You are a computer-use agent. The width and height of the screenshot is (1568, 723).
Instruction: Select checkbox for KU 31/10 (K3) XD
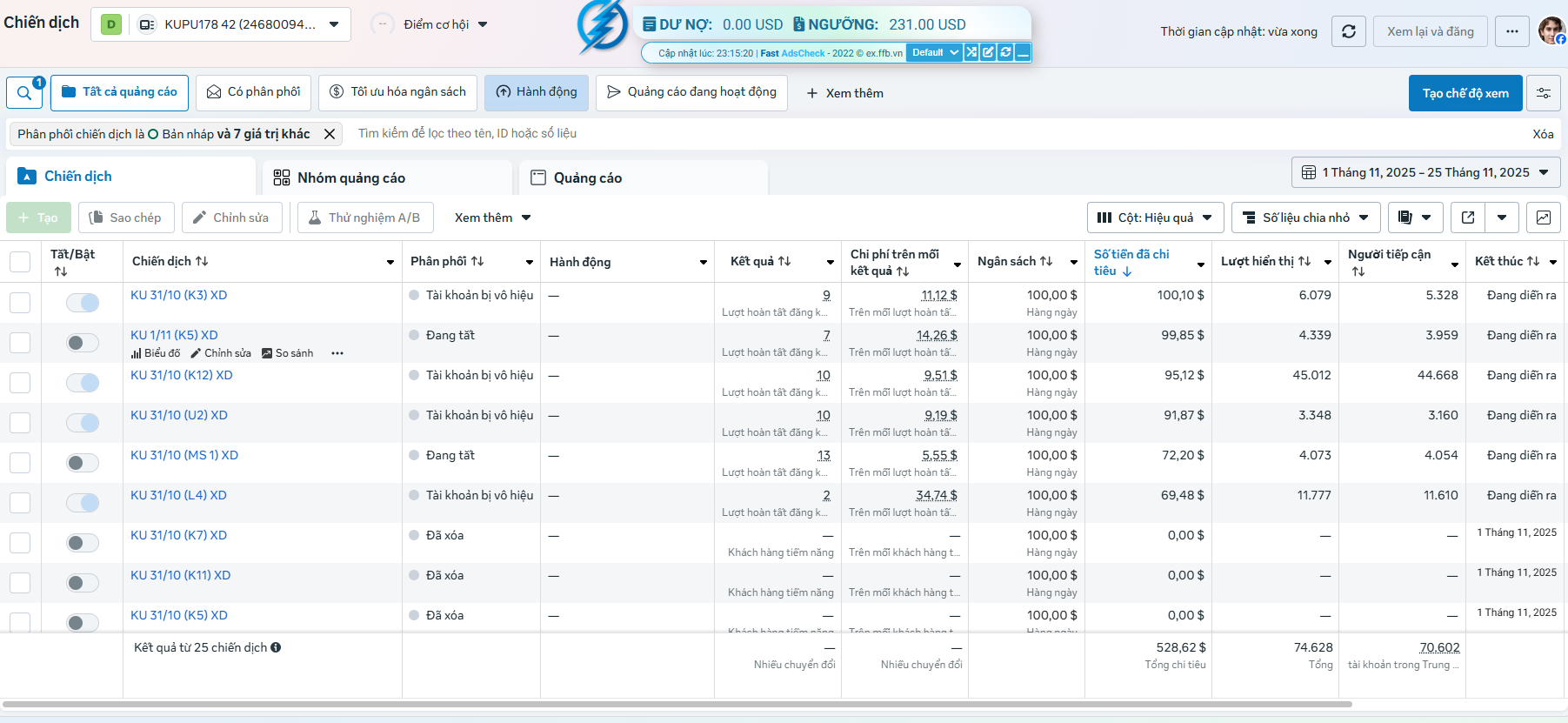pos(20,303)
